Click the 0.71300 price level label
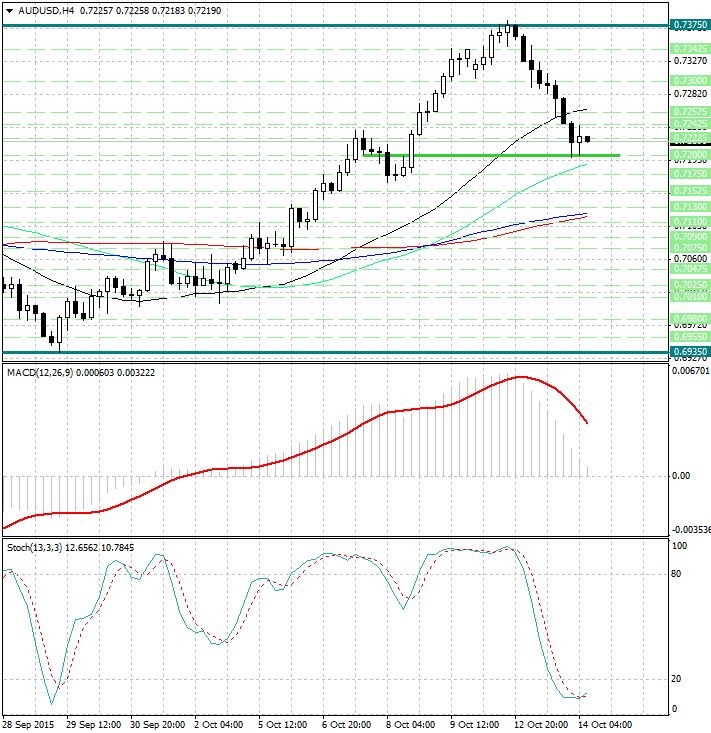 (x=690, y=207)
